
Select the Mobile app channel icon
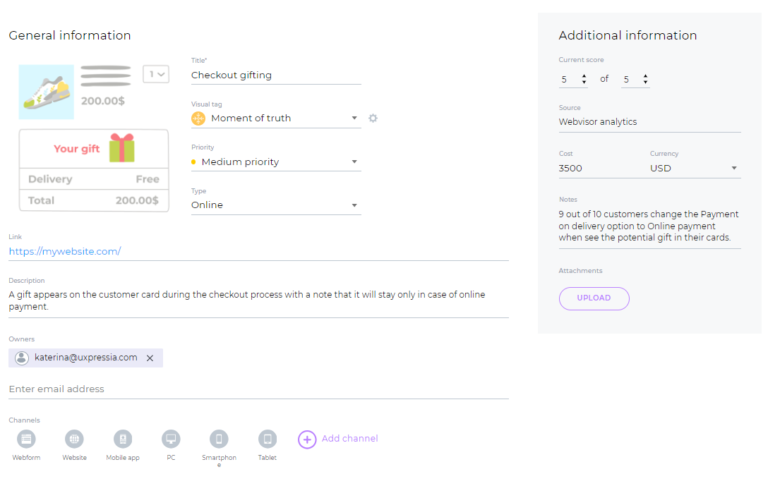[x=123, y=439]
